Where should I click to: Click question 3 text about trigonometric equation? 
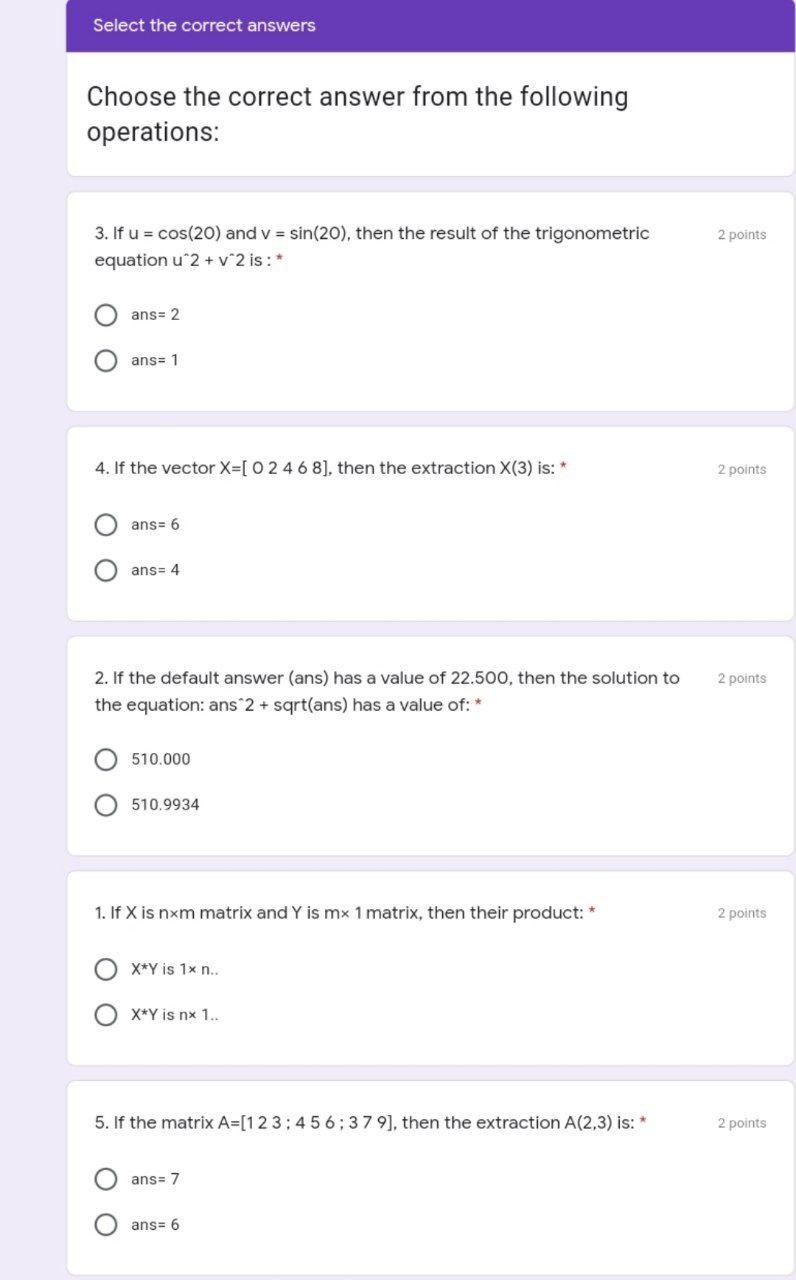[370, 245]
